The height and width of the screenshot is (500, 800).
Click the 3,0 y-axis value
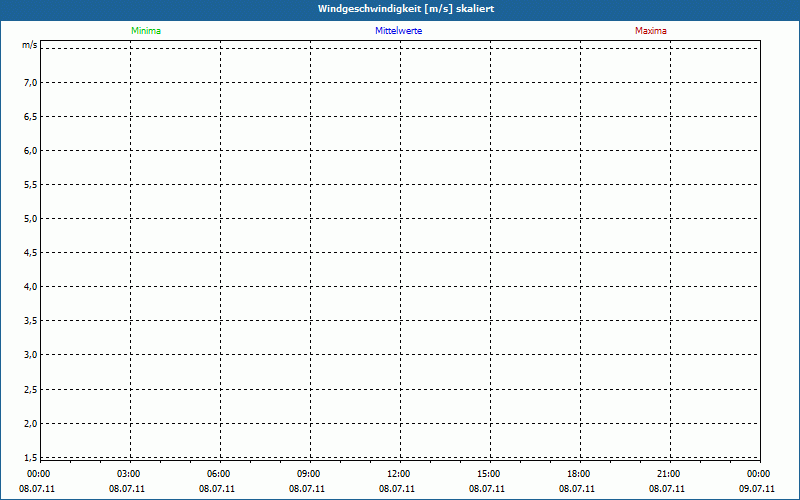click(x=31, y=355)
